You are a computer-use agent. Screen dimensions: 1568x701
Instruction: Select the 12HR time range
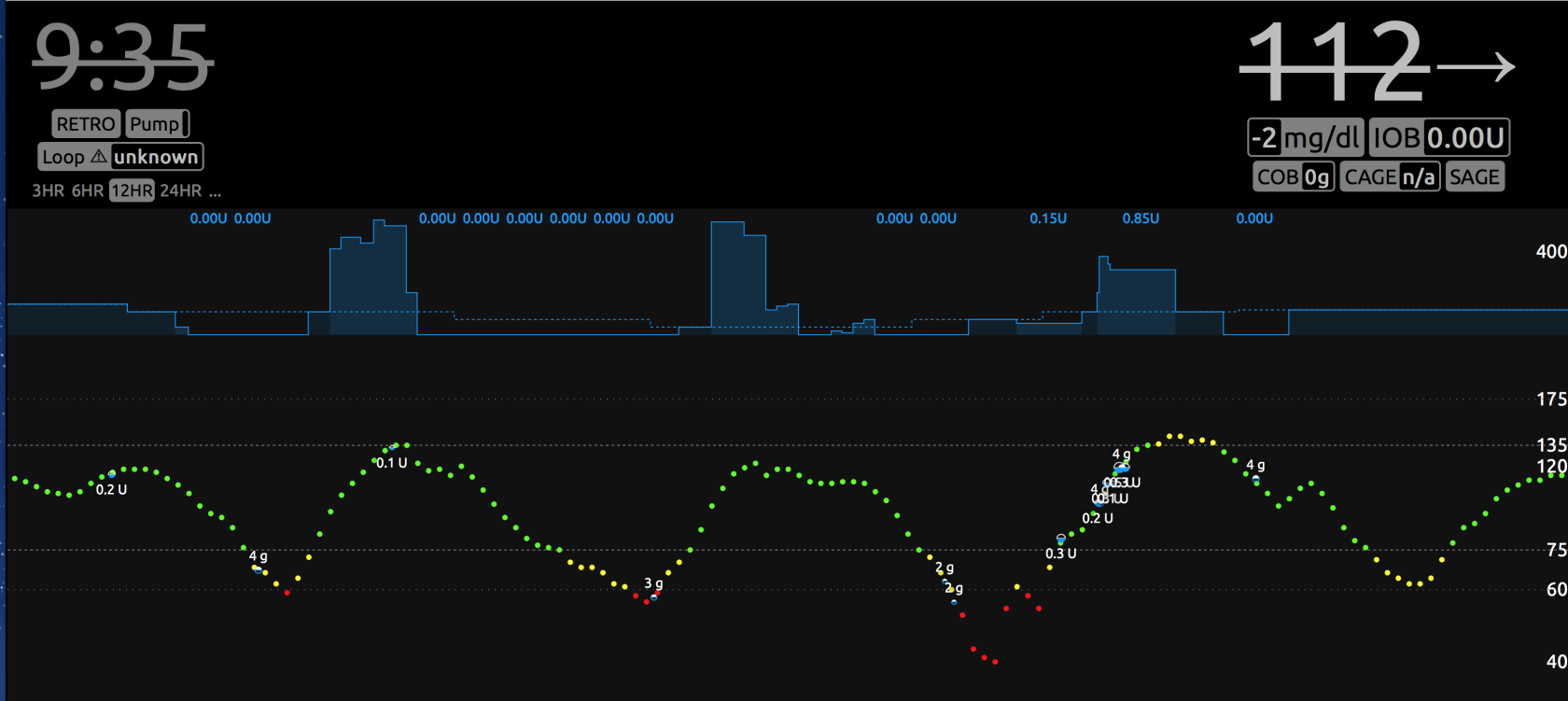click(x=132, y=190)
